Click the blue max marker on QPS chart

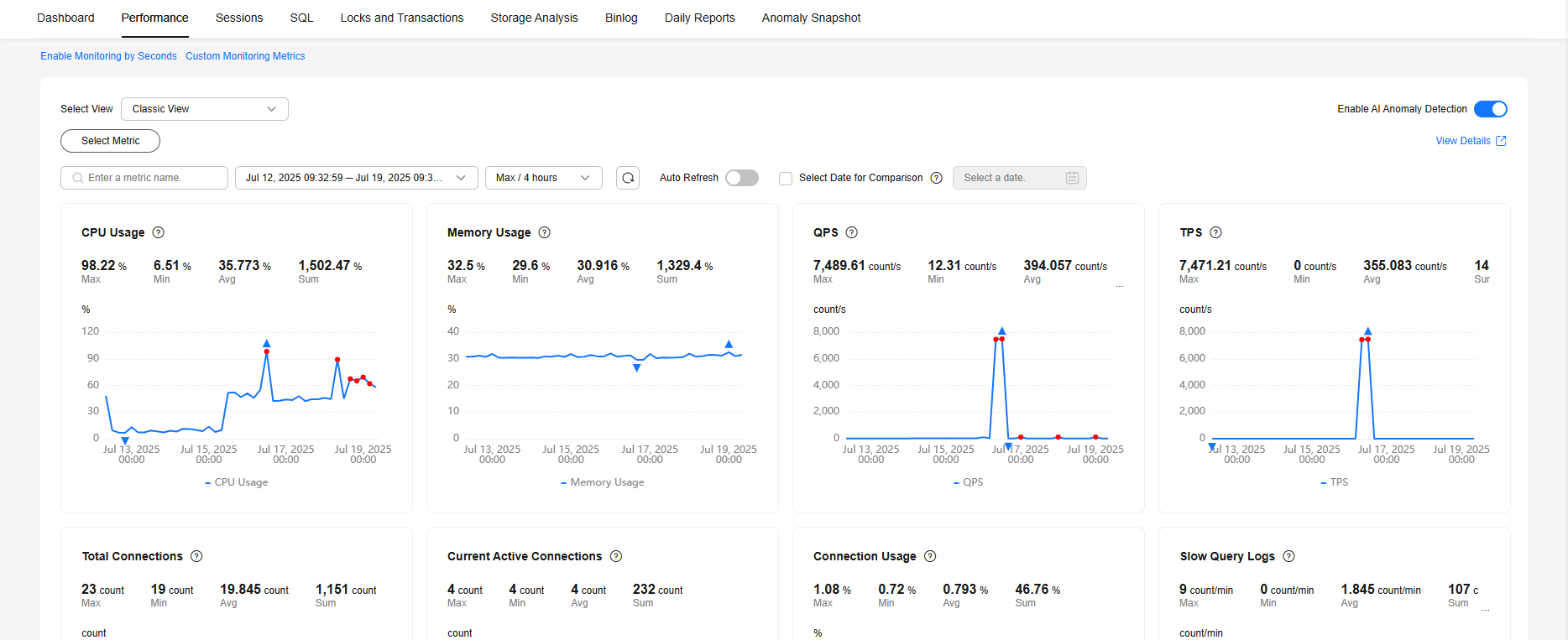(1002, 331)
